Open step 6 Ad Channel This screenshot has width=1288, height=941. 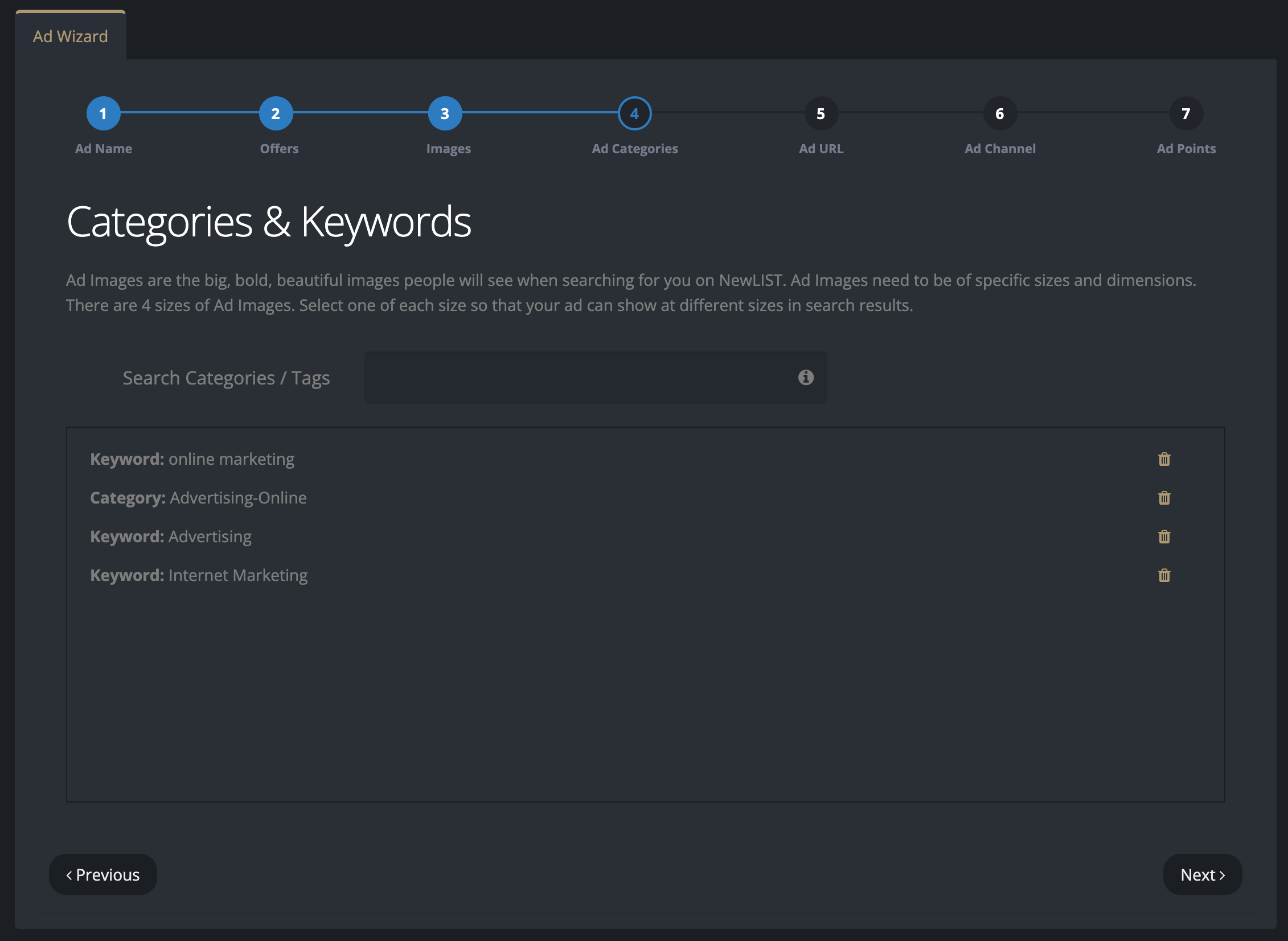[x=1000, y=113]
